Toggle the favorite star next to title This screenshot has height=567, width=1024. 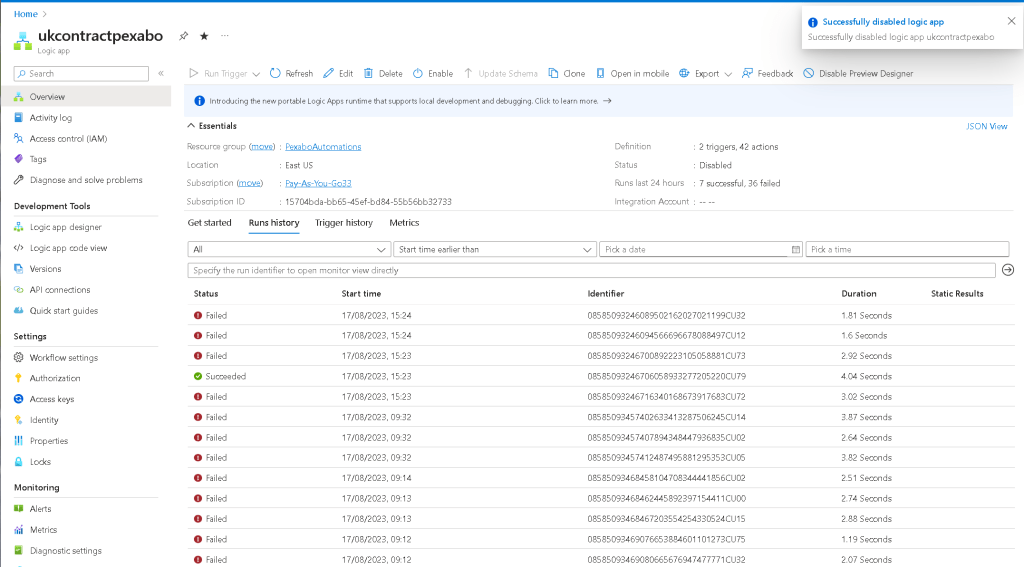(x=204, y=36)
